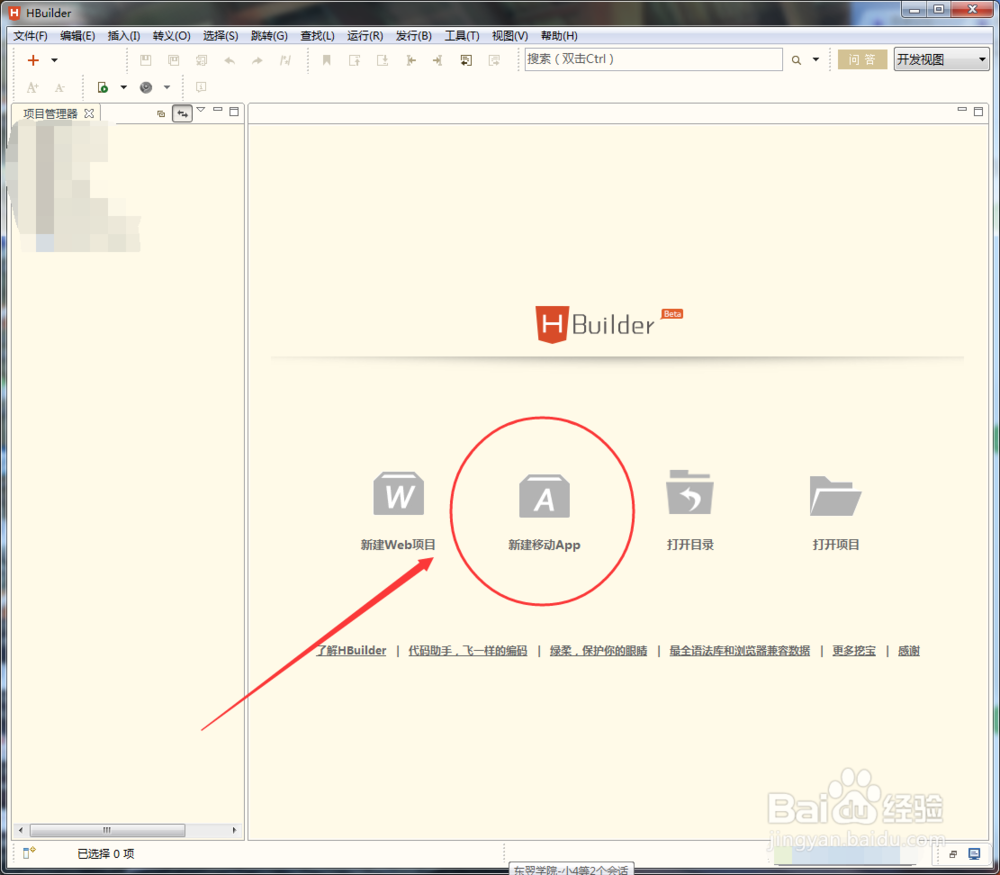Click the jump-left navigation icon
Viewport: 1000px width, 875px height.
tap(411, 60)
